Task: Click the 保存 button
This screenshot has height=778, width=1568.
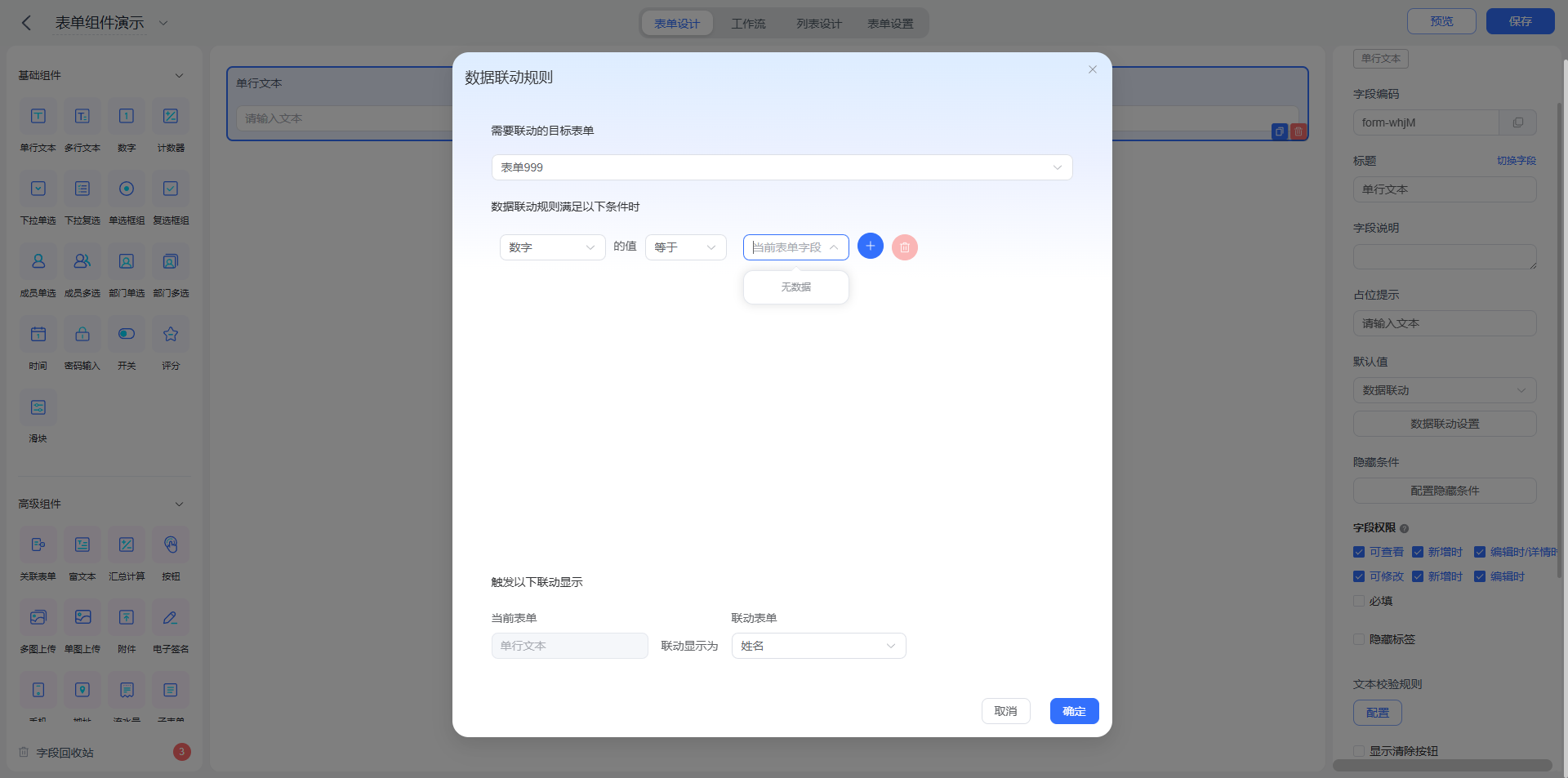Action: (x=1520, y=21)
